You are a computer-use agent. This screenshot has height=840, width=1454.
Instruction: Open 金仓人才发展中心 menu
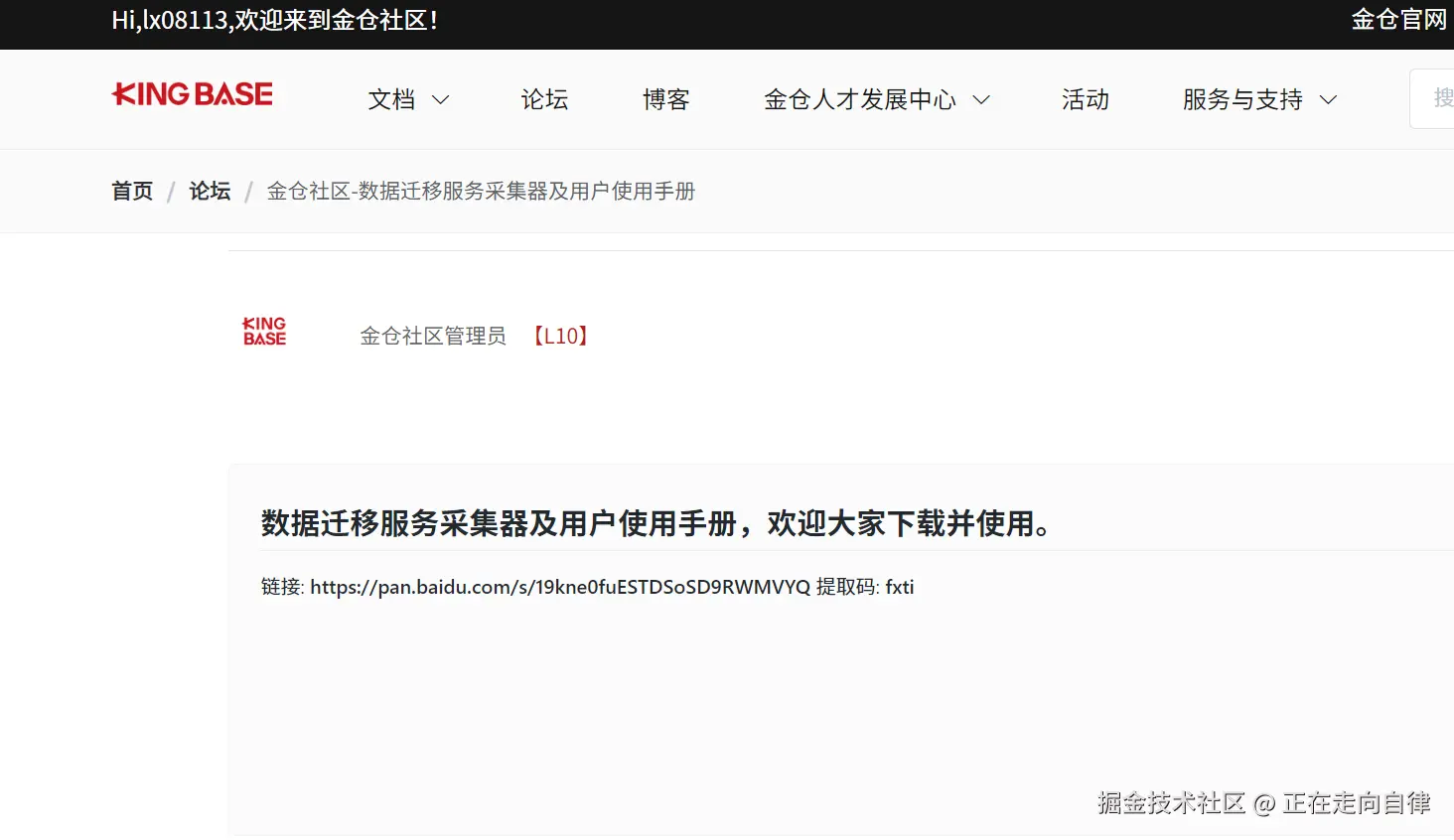860,100
